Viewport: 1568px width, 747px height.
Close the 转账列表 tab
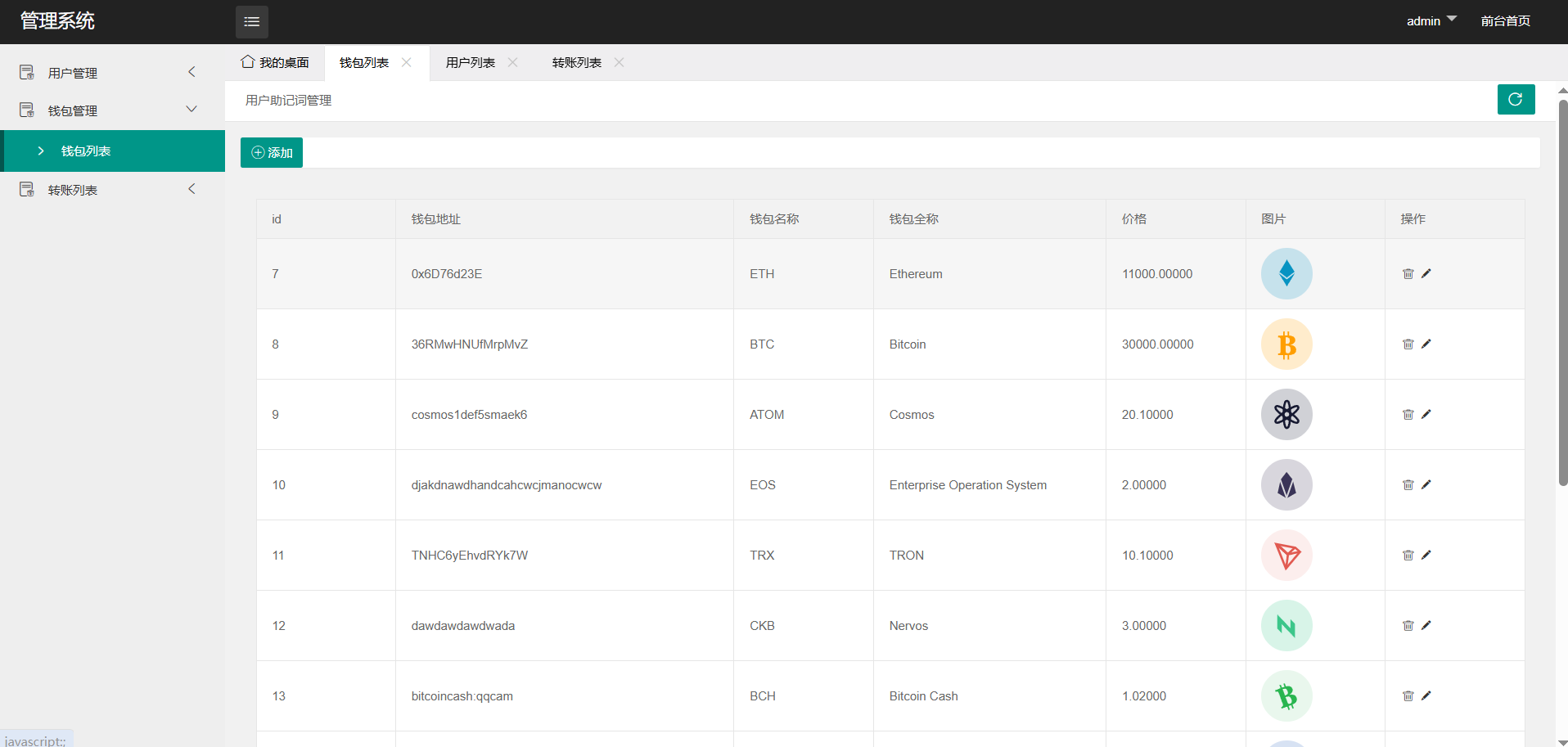pos(619,63)
